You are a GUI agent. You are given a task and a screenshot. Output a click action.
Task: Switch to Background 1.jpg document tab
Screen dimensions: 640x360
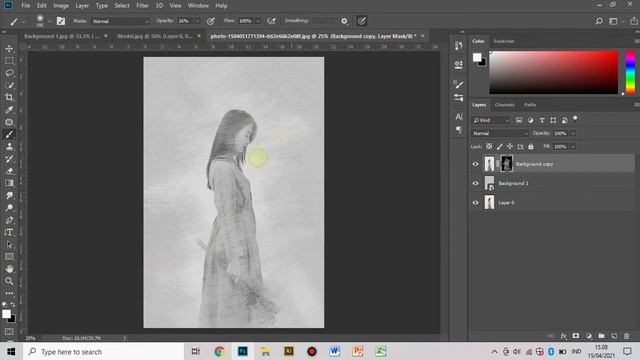coord(61,36)
